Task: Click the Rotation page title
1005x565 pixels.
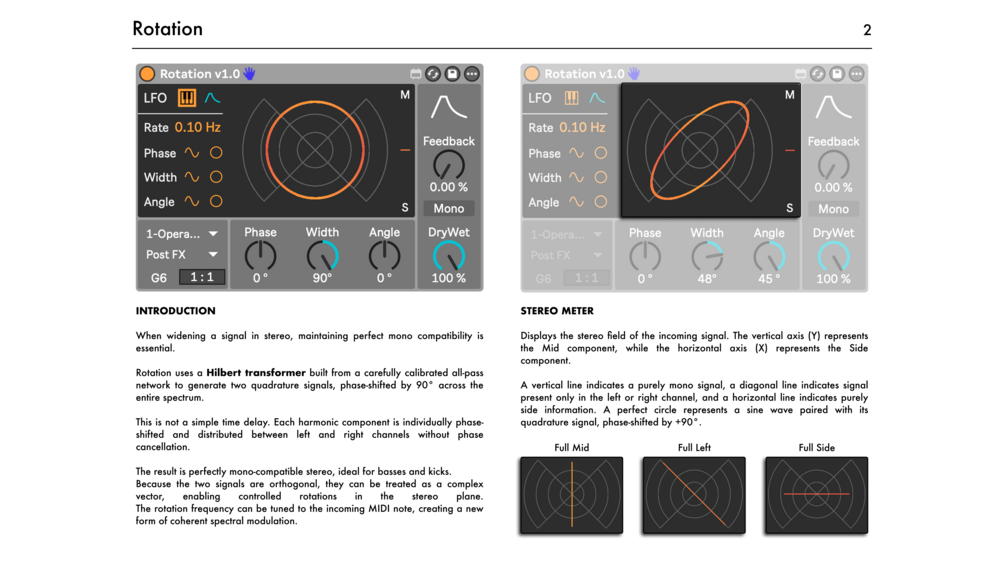Action: 167,29
